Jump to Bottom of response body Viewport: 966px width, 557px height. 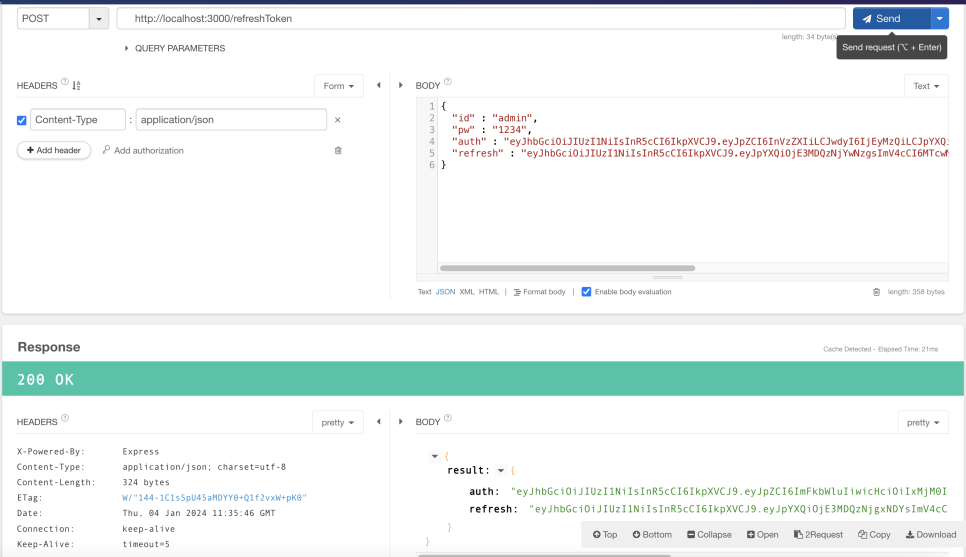pos(652,535)
